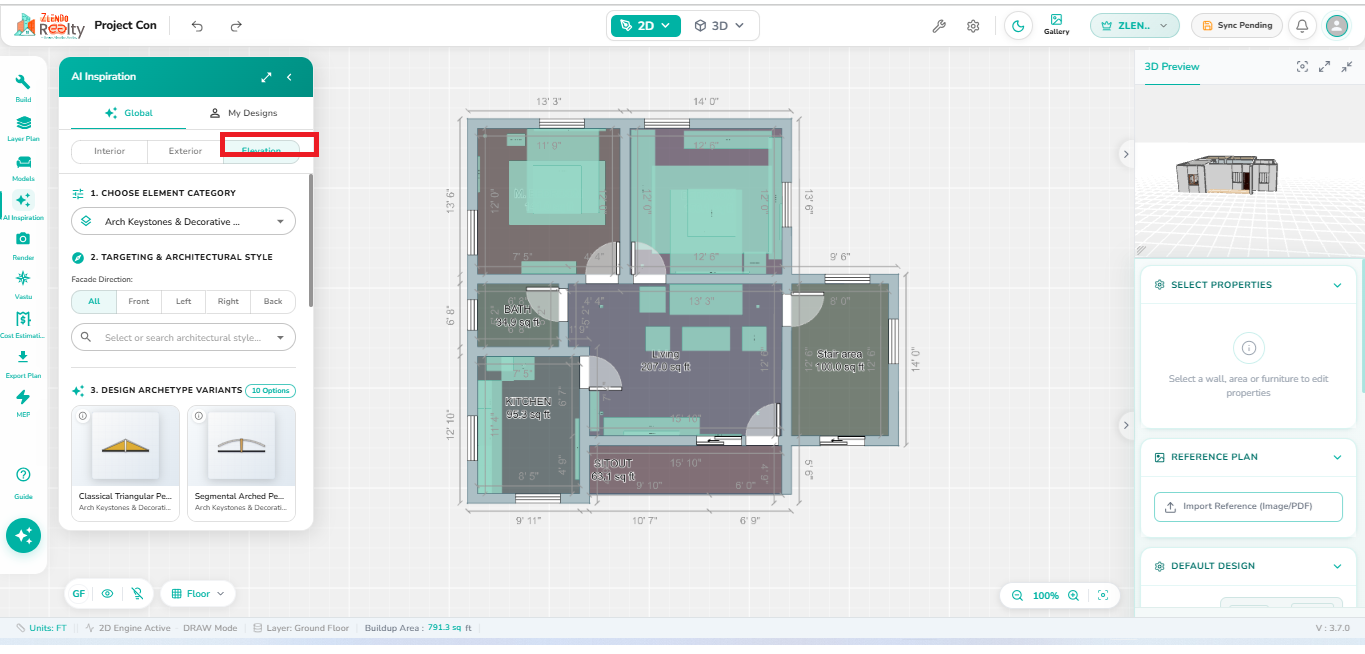This screenshot has width=1365, height=654.
Task: Open the Vastu compass tool
Action: coord(23,284)
